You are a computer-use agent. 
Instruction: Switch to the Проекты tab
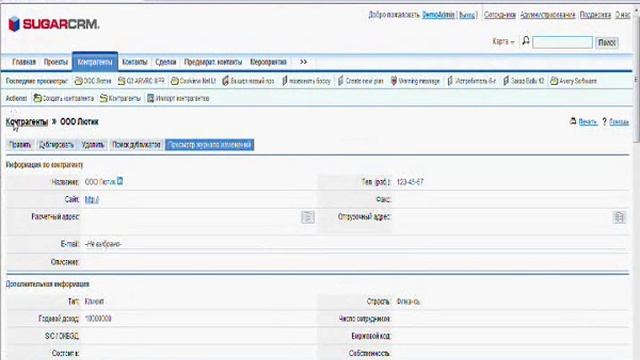(x=56, y=62)
